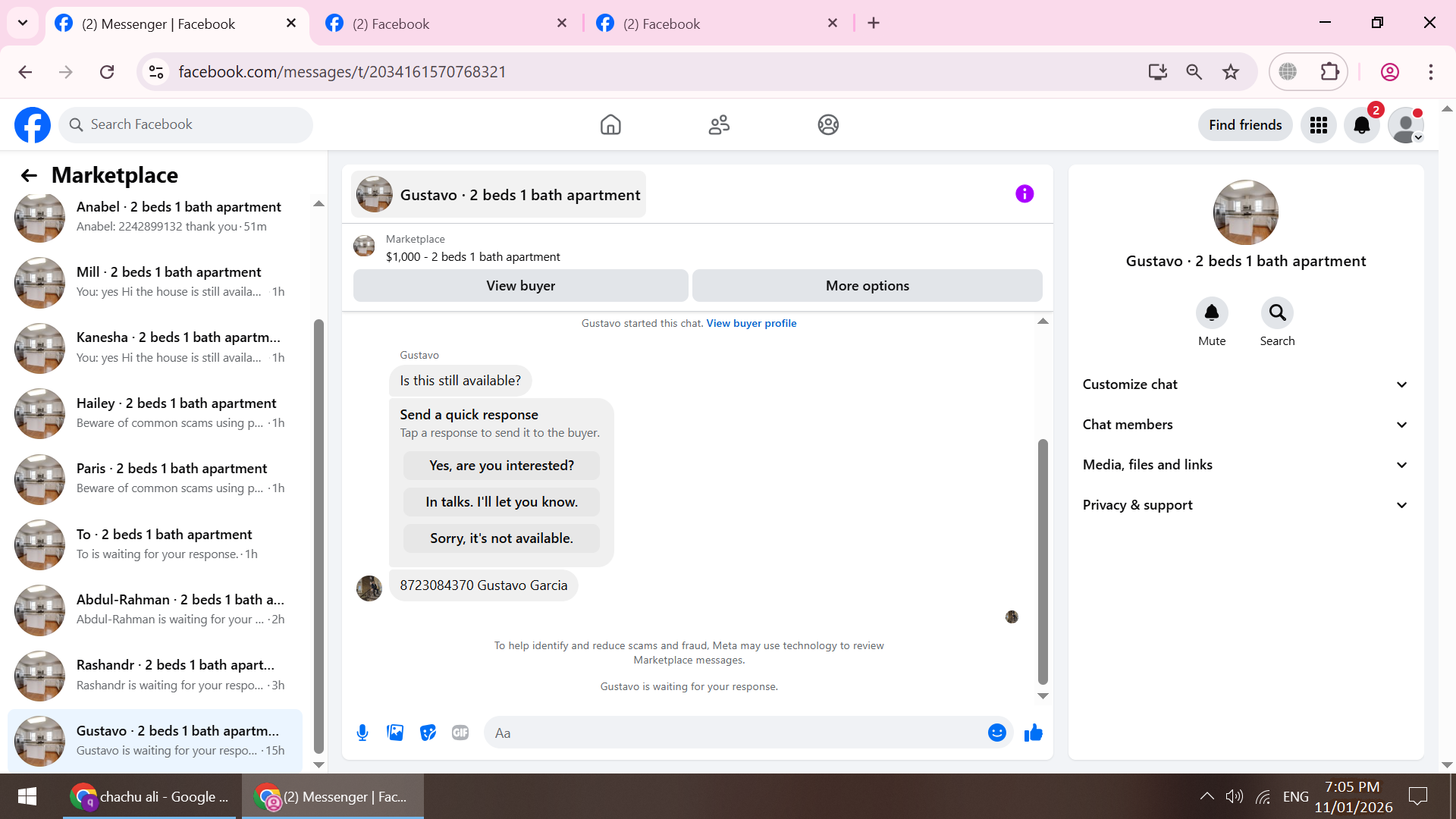Viewport: 1456px width, 819px height.
Task: Search in conversation using magnifier icon
Action: [1277, 312]
